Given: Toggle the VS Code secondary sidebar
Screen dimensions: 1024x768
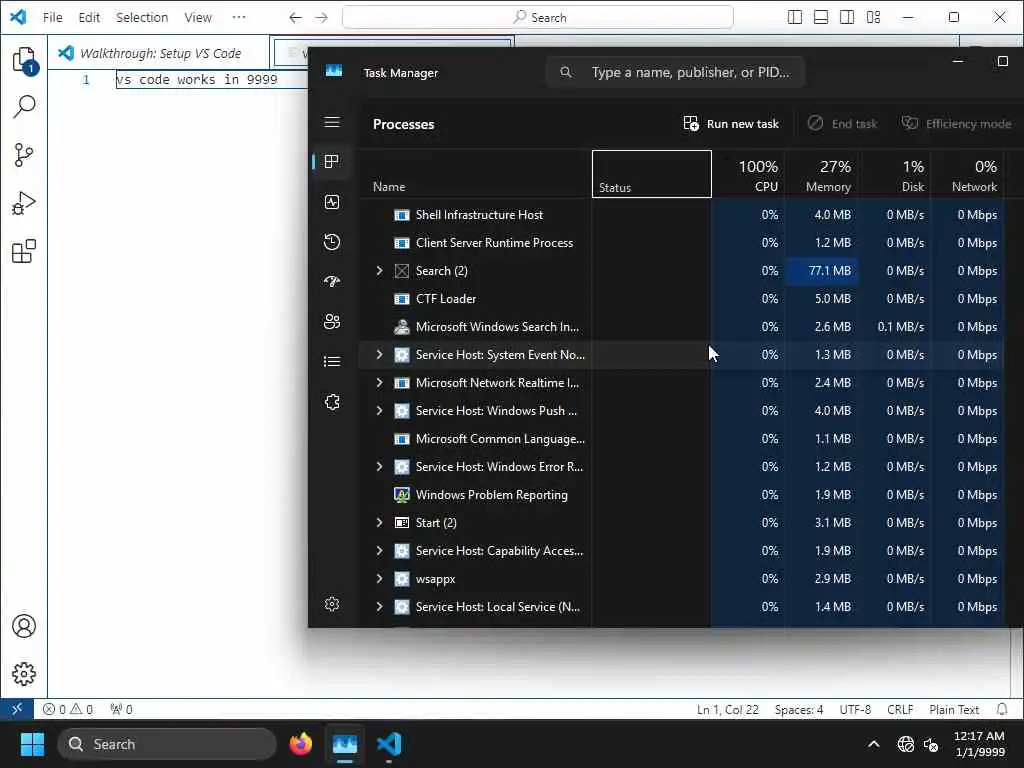Looking at the screenshot, I should (847, 18).
